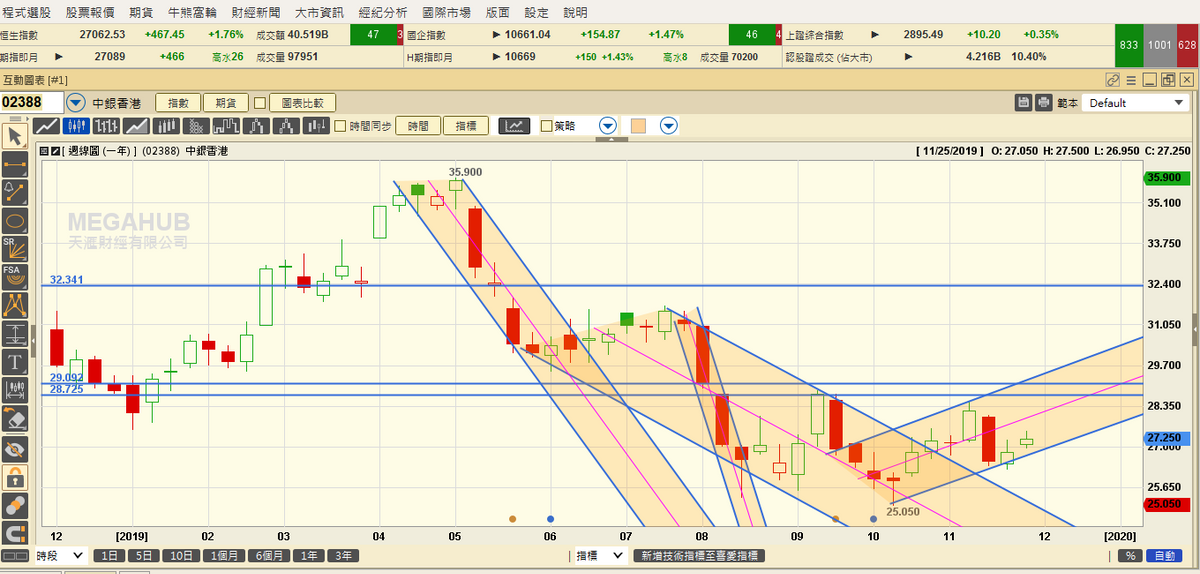Open the 國際市場 menu

[447, 12]
